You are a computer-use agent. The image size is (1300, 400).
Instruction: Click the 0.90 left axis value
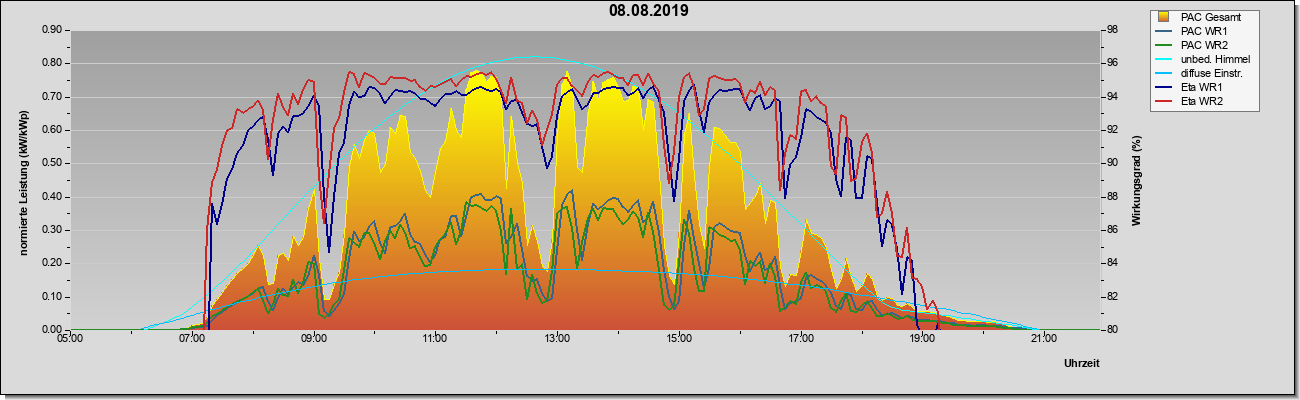[52, 30]
